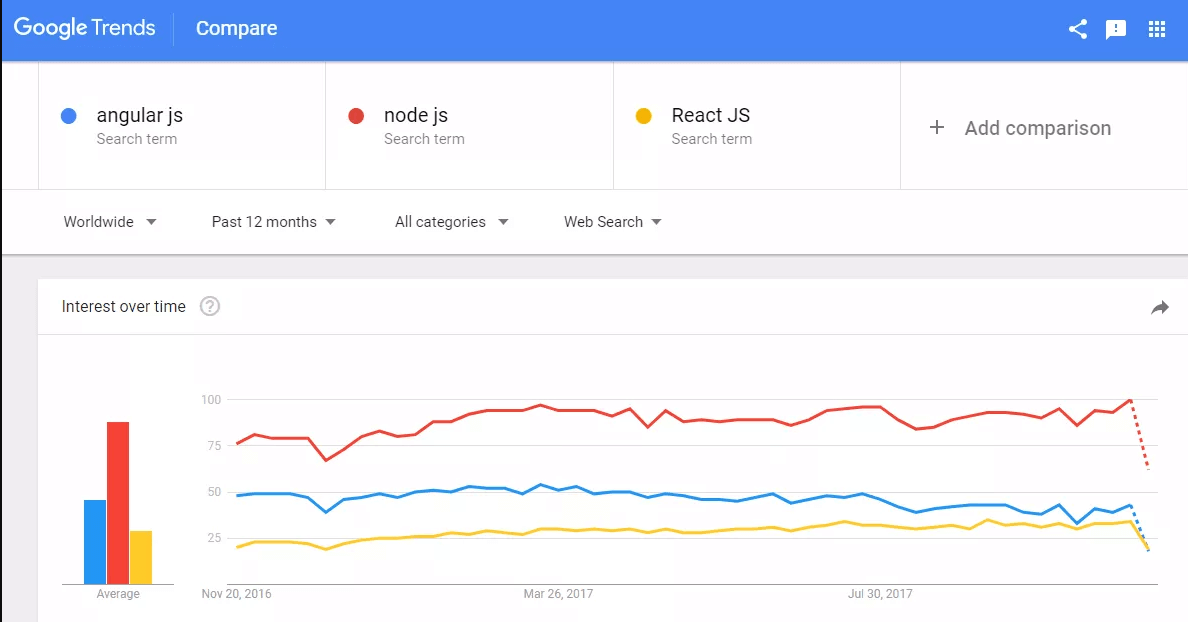Screen dimensions: 1188x622
Task: Export the chart using the arrow icon
Action: (x=1160, y=309)
